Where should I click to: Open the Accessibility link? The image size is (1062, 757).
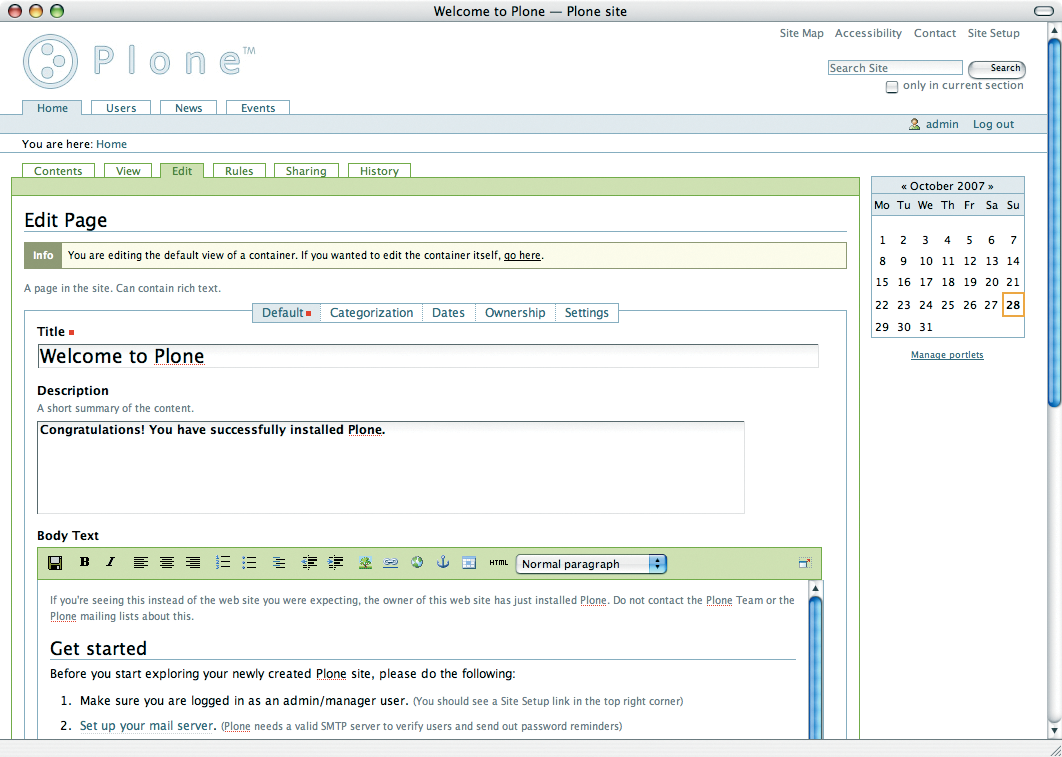click(x=868, y=33)
